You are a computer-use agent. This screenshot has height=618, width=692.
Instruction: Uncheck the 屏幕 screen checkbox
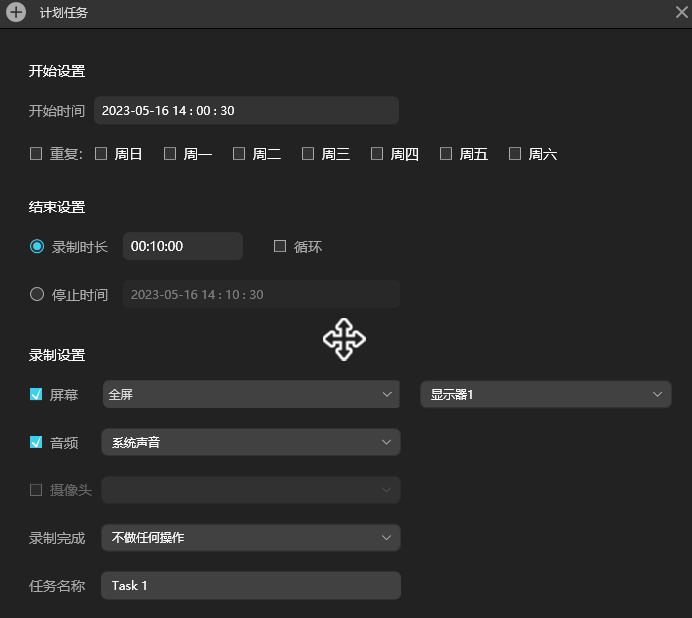[36, 394]
